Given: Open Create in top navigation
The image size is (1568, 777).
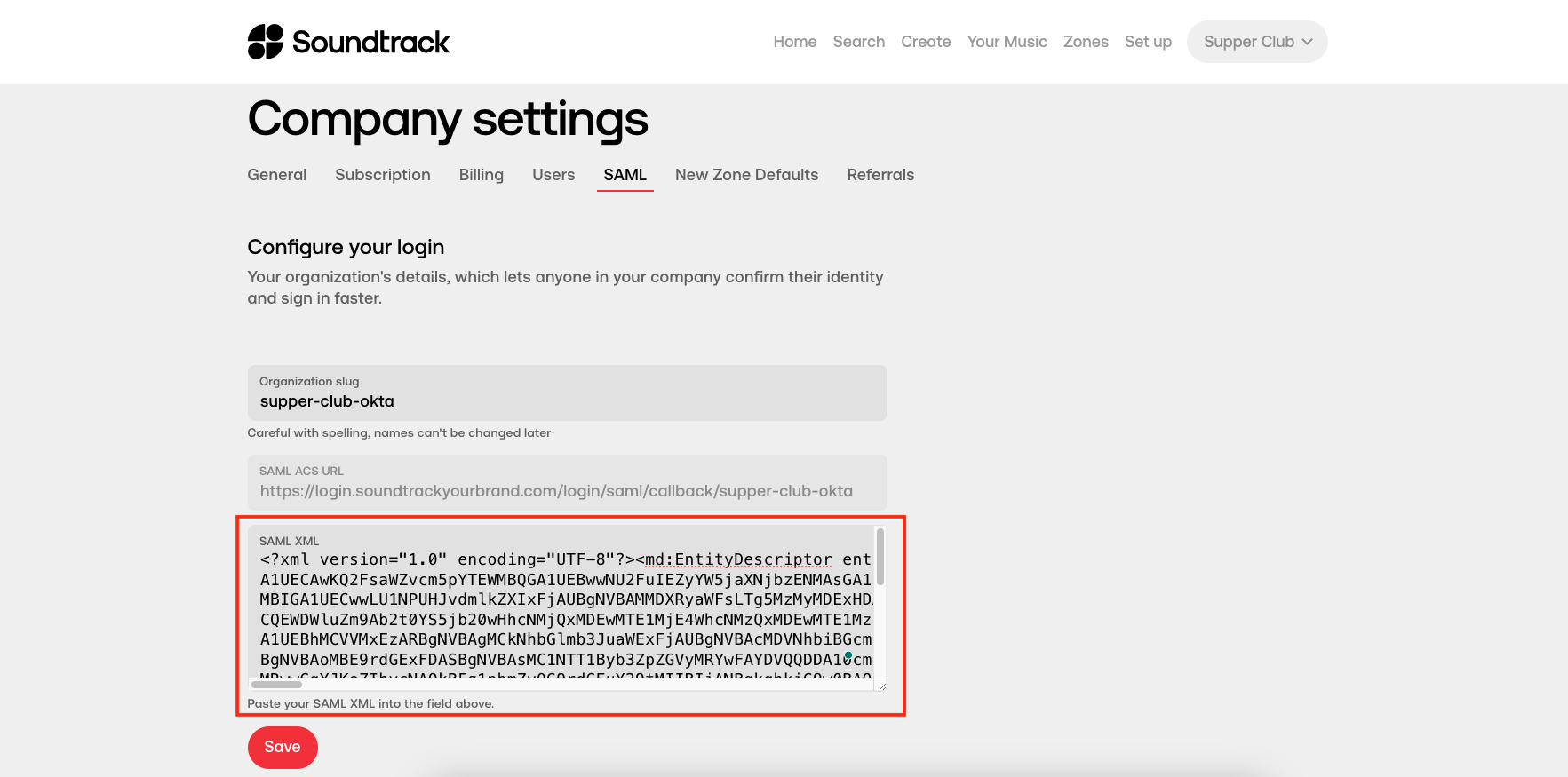Looking at the screenshot, I should [x=926, y=42].
